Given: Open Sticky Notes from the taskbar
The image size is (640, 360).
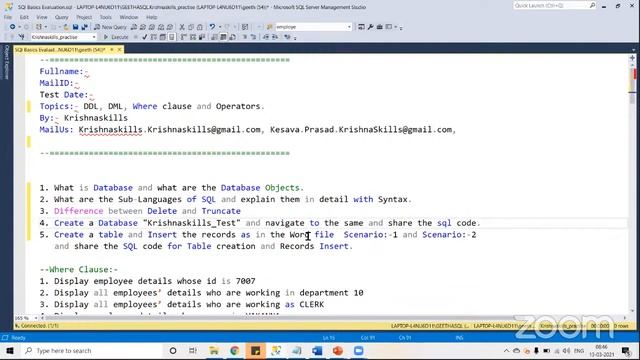Looking at the screenshot, I should point(256,351).
